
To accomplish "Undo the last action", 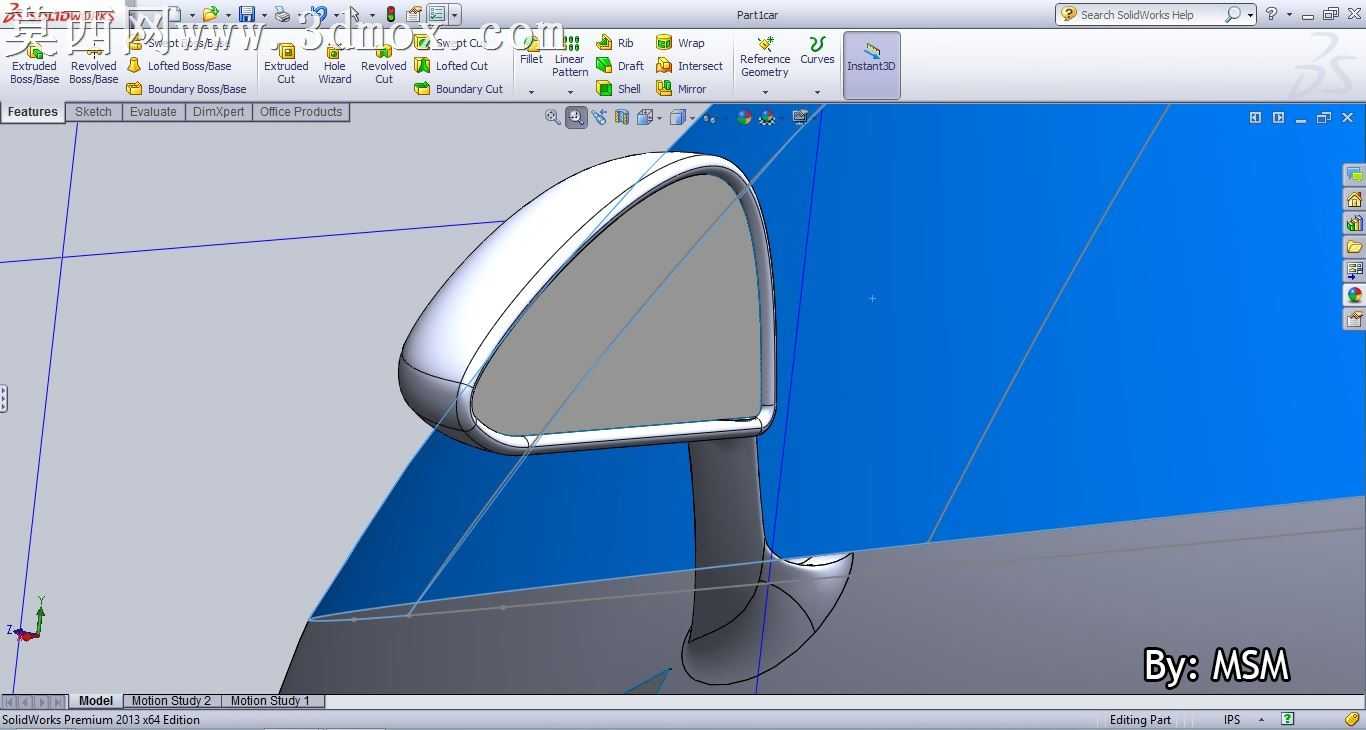I will click(318, 14).
